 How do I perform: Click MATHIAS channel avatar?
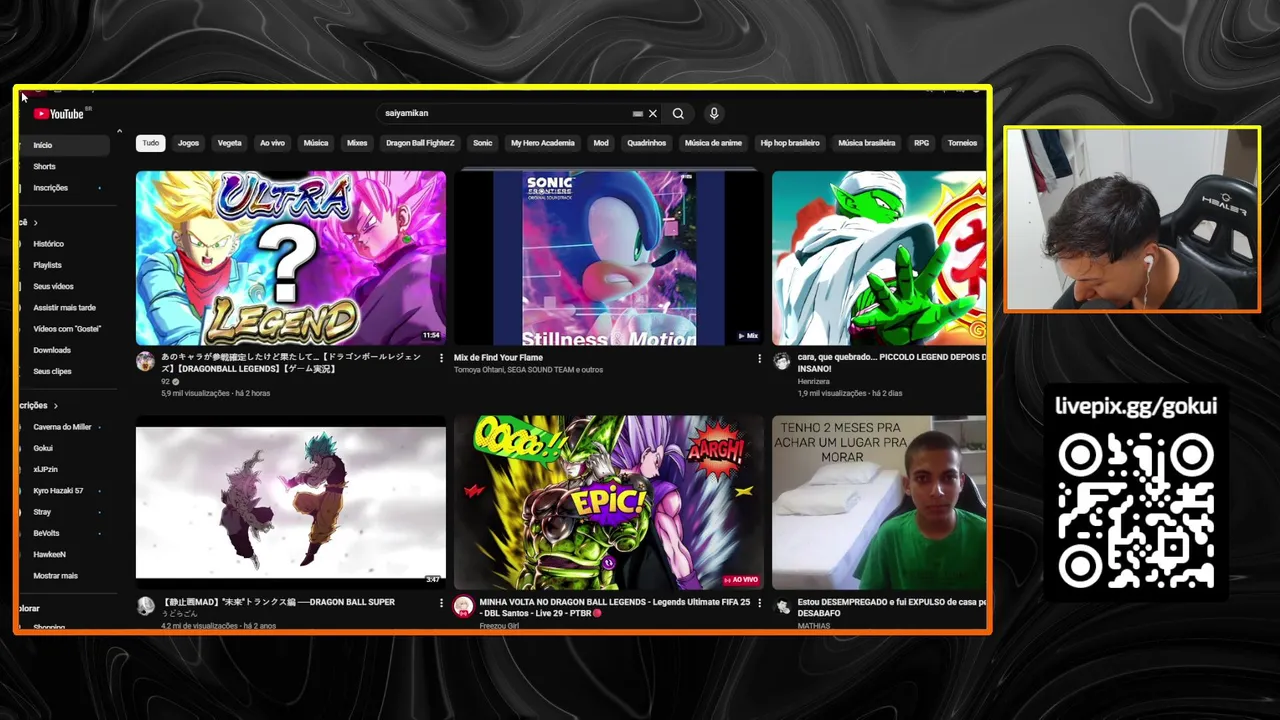pyautogui.click(x=782, y=607)
